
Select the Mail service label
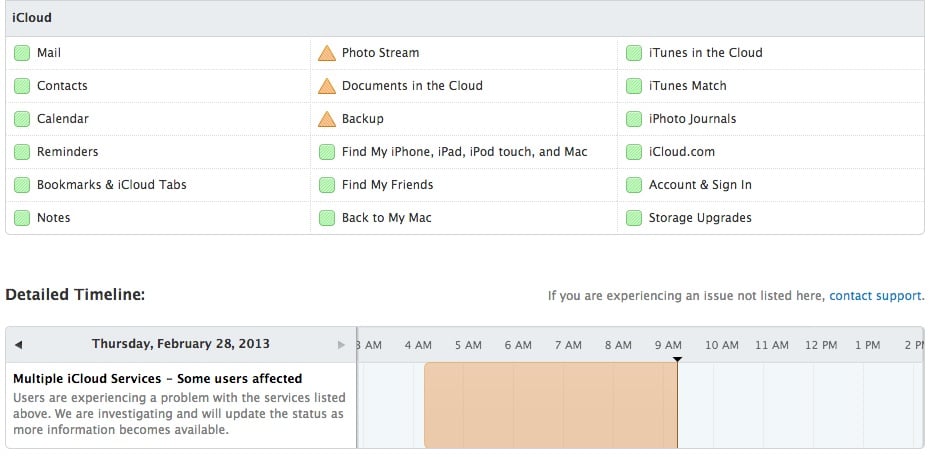pyautogui.click(x=49, y=53)
